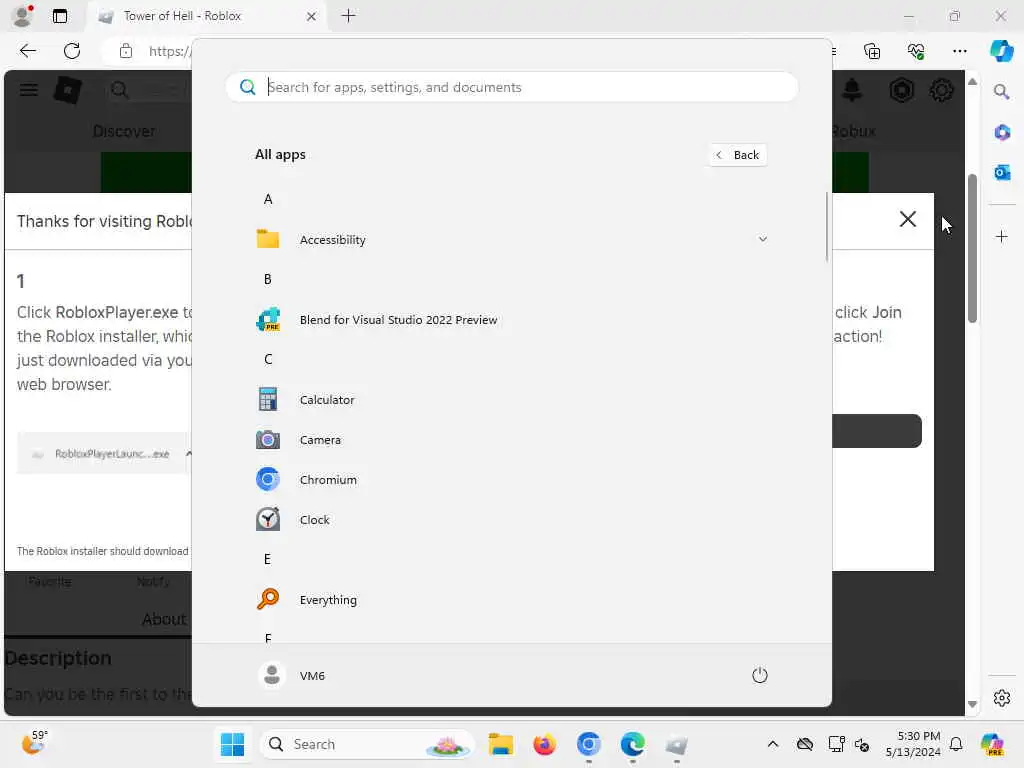1024x768 pixels.
Task: Click the Back button in All apps
Action: [x=738, y=155]
